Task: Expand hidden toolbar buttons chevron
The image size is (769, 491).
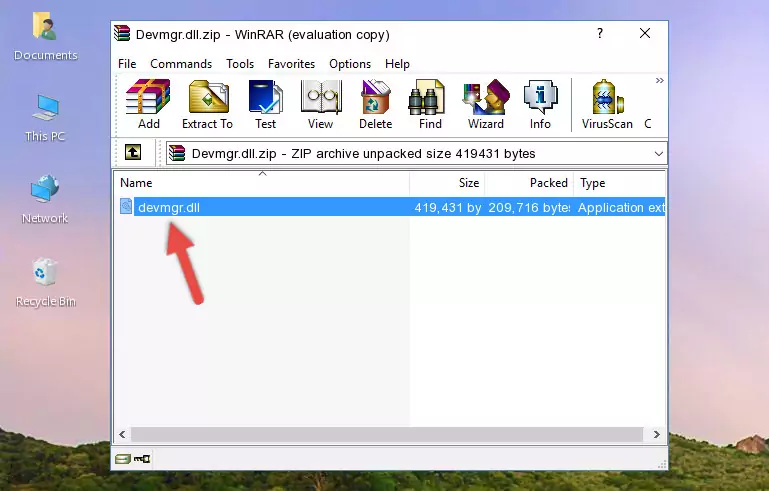Action: tap(660, 80)
